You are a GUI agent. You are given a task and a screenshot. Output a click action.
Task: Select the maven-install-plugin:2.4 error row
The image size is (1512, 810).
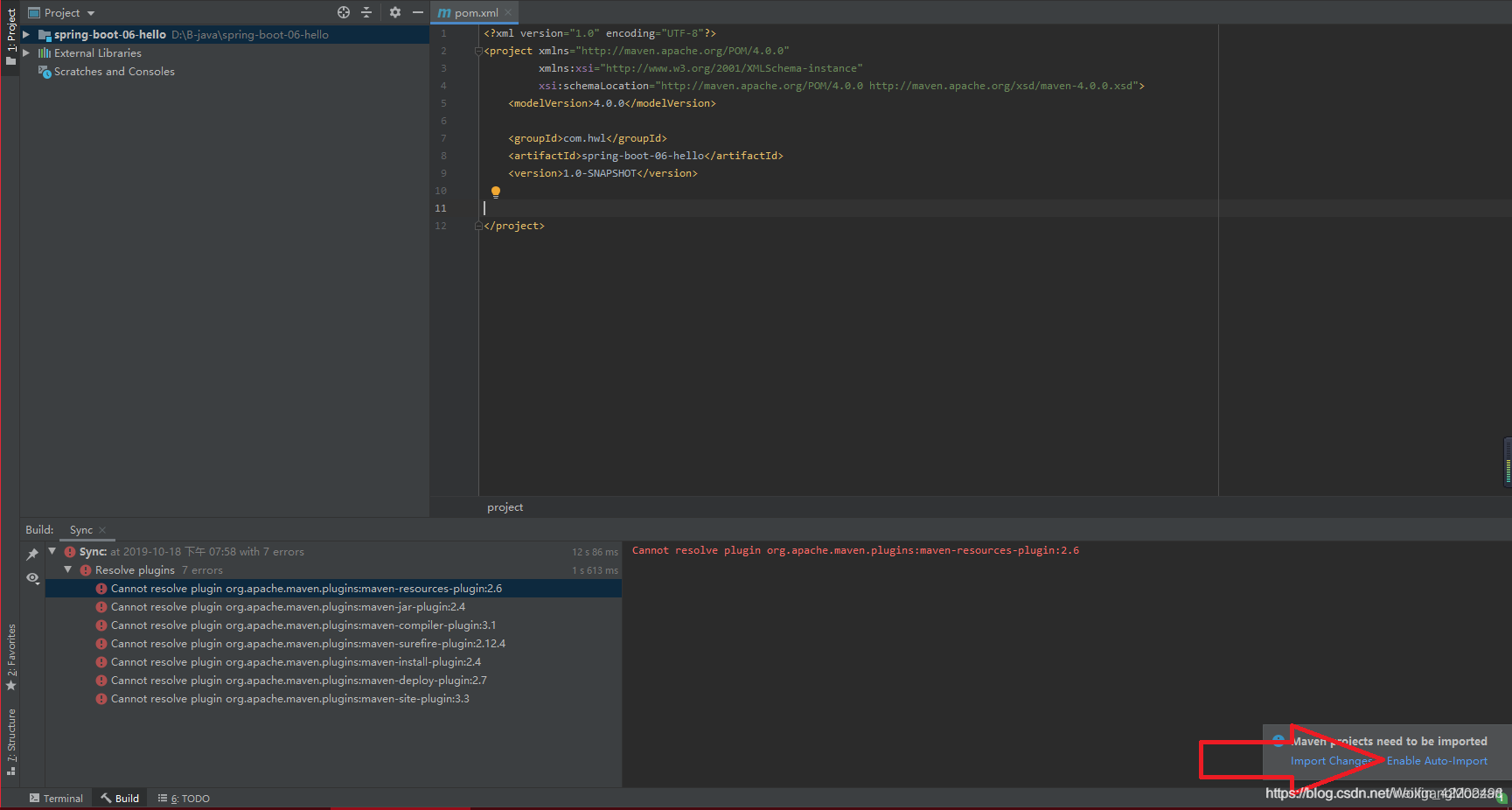click(333, 662)
